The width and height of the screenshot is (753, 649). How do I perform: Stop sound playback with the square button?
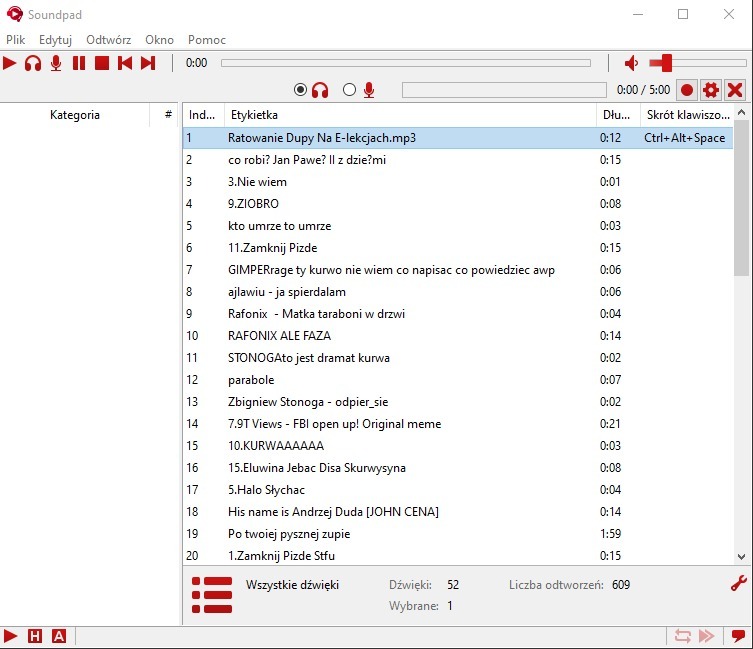102,63
